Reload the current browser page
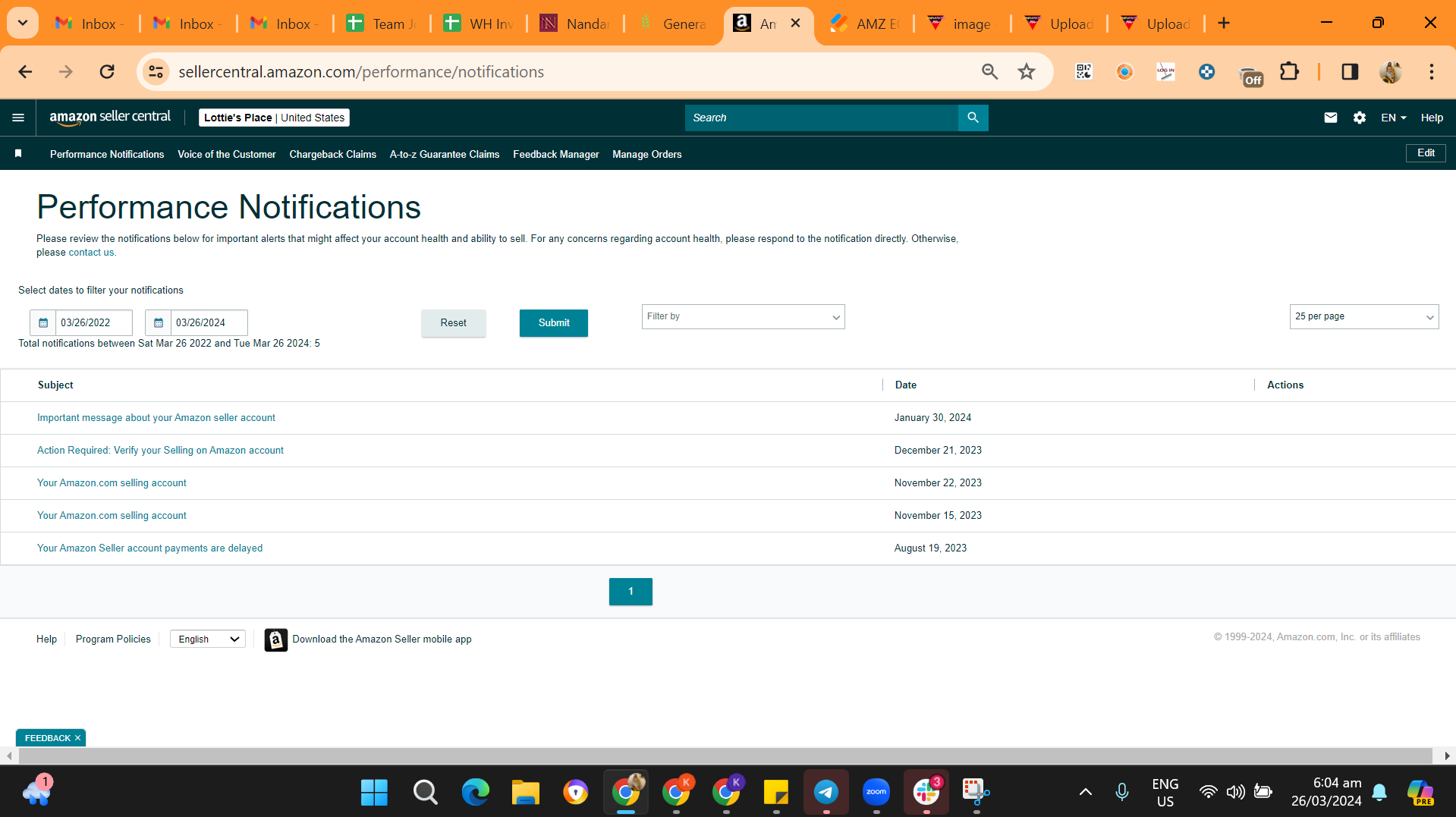 [107, 72]
